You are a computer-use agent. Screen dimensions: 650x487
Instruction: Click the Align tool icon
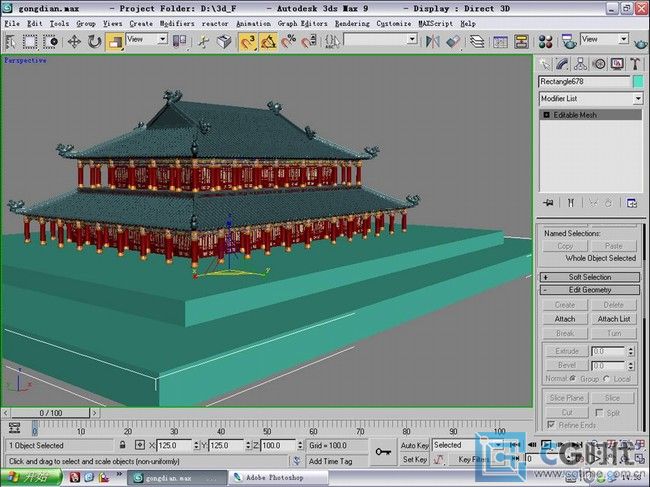453,41
